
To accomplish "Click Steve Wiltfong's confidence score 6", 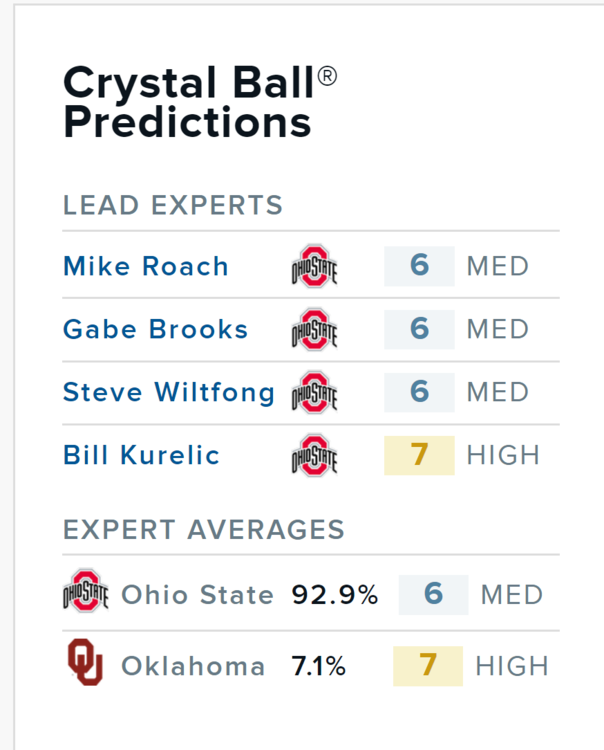I will 419,392.
